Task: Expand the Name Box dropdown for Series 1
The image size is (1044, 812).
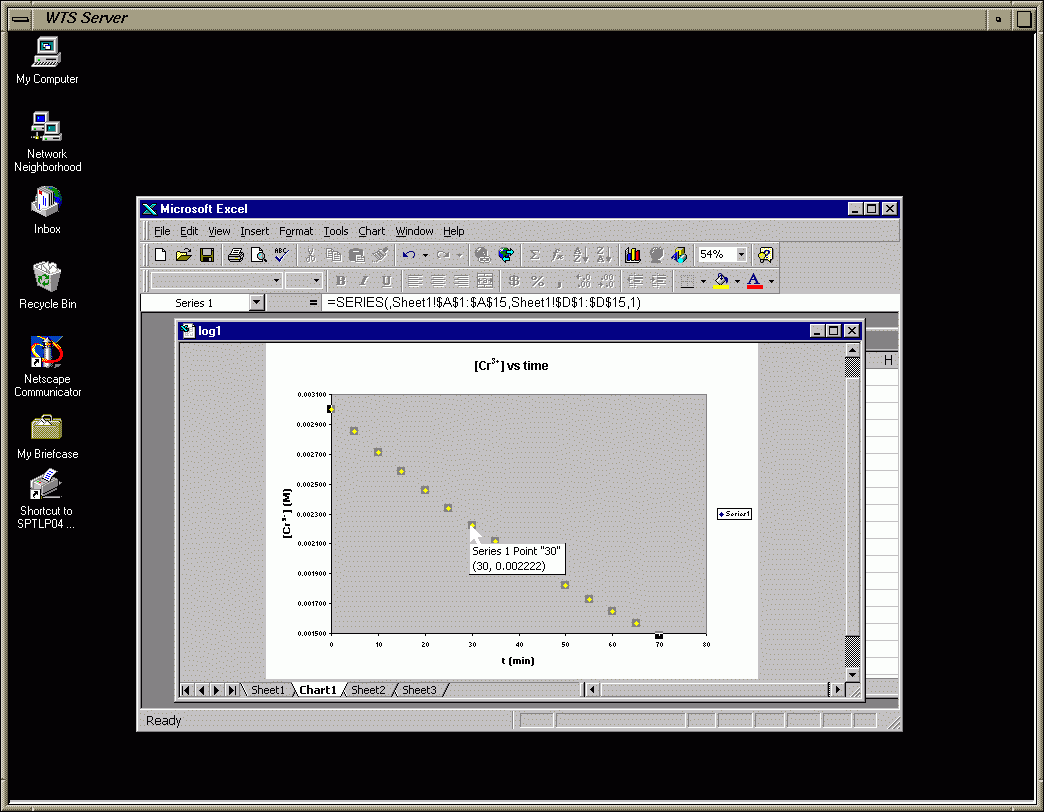Action: coord(256,303)
